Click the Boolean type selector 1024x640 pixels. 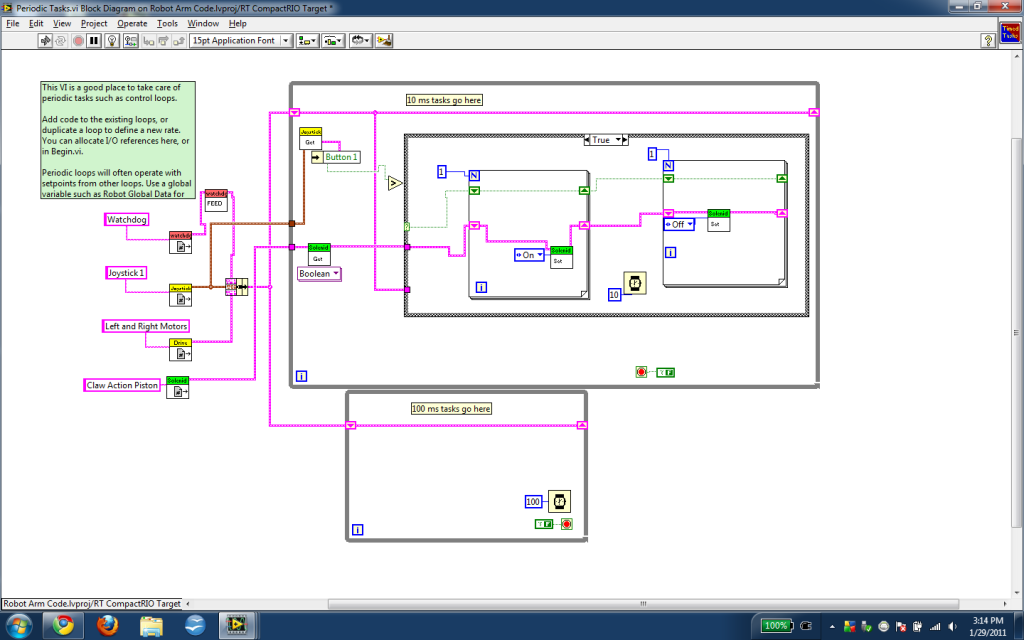319,273
